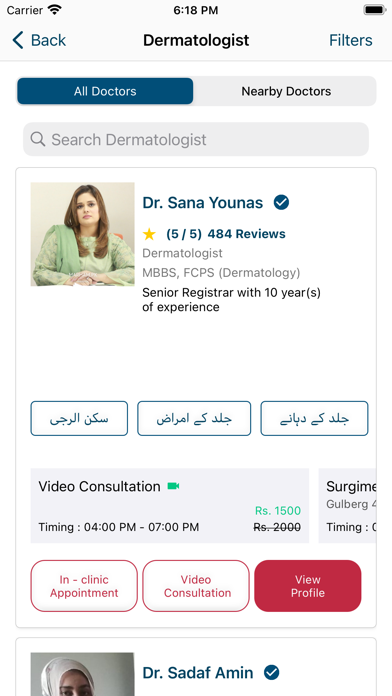
Task: Focus the Search Dermatologist field
Action: (196, 139)
